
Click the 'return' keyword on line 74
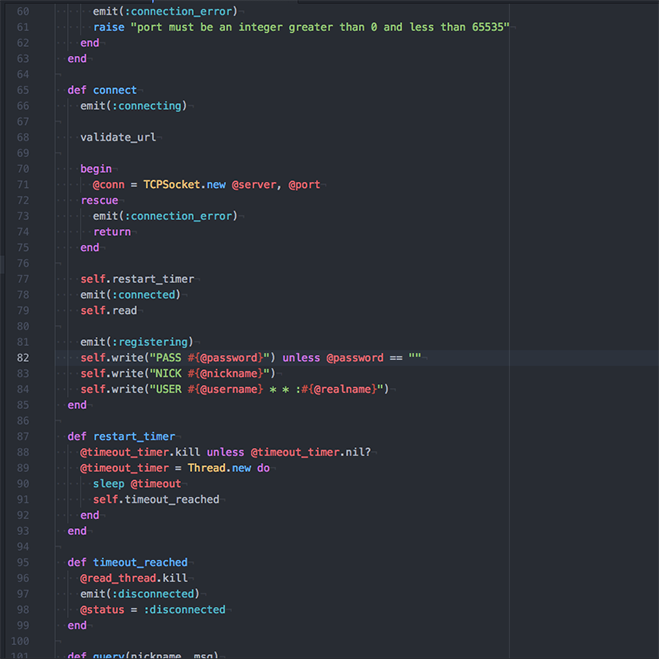(112, 232)
